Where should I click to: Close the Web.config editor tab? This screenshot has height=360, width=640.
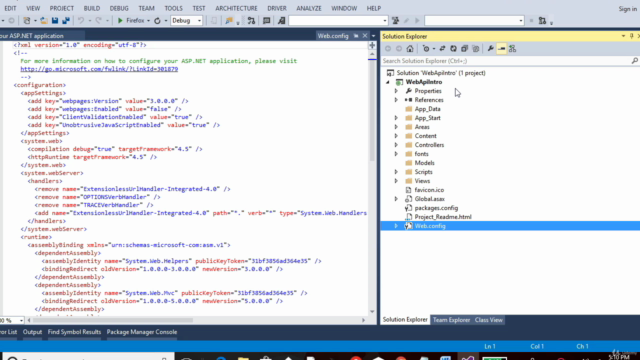pyautogui.click(x=365, y=36)
